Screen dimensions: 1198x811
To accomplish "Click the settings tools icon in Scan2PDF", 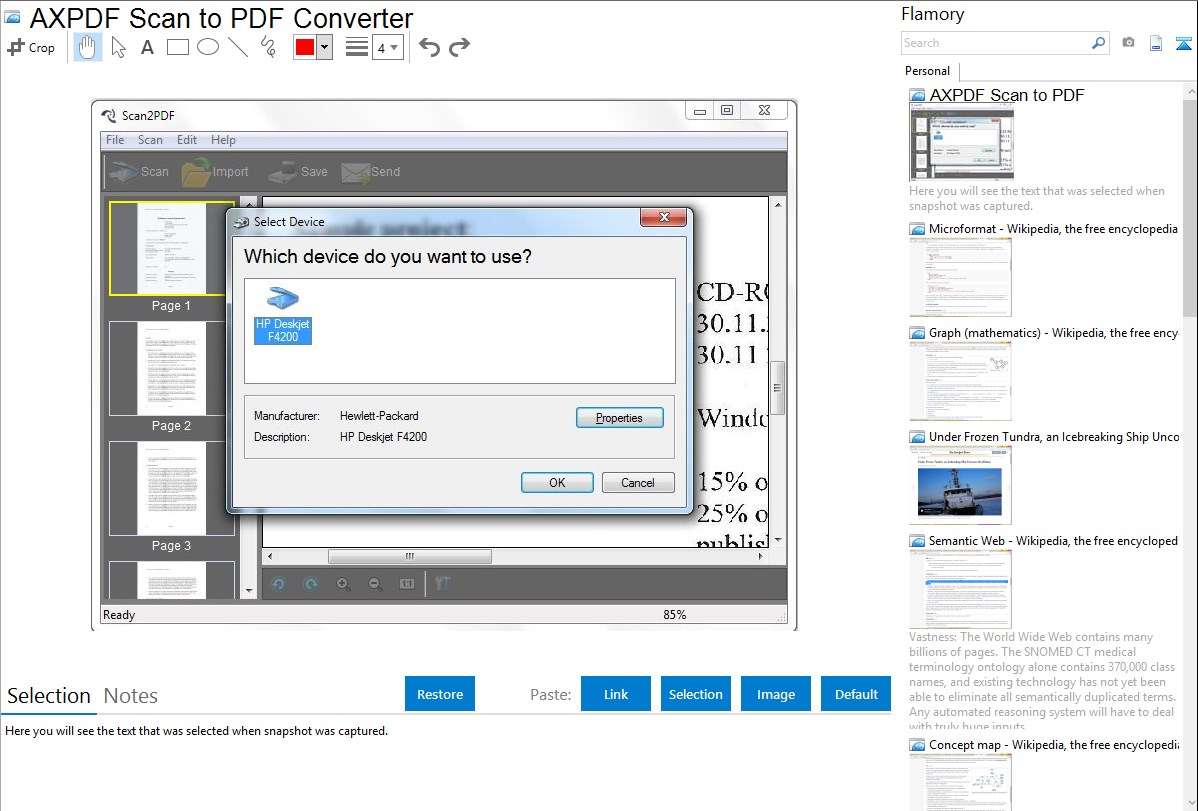I will click(x=442, y=584).
